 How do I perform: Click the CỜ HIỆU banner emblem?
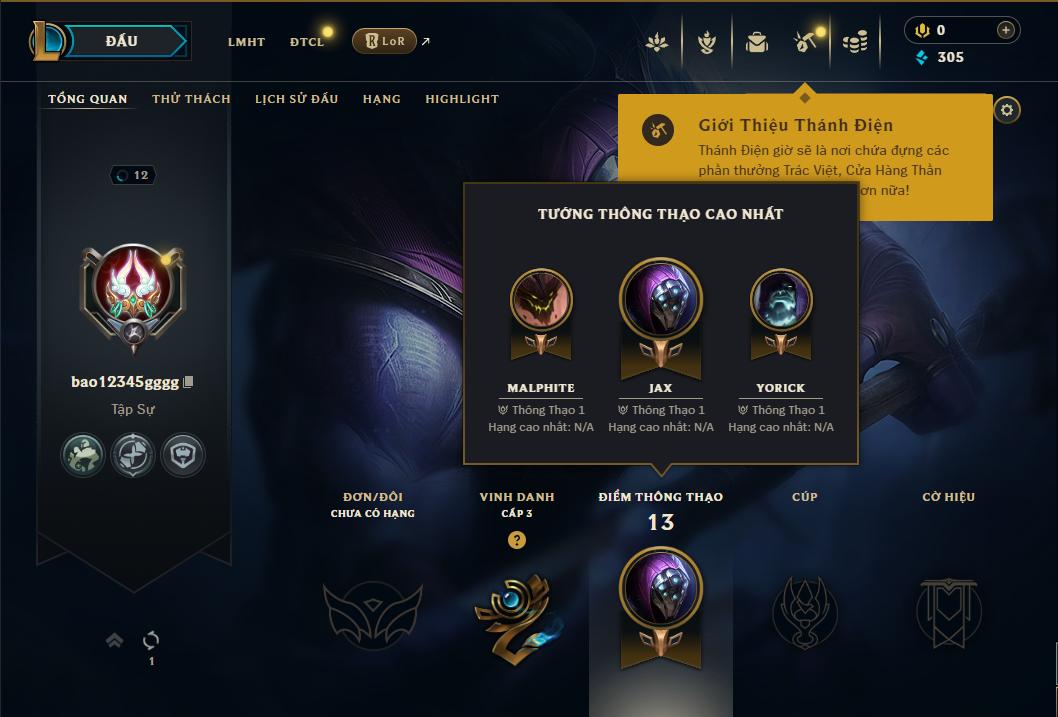click(x=948, y=612)
